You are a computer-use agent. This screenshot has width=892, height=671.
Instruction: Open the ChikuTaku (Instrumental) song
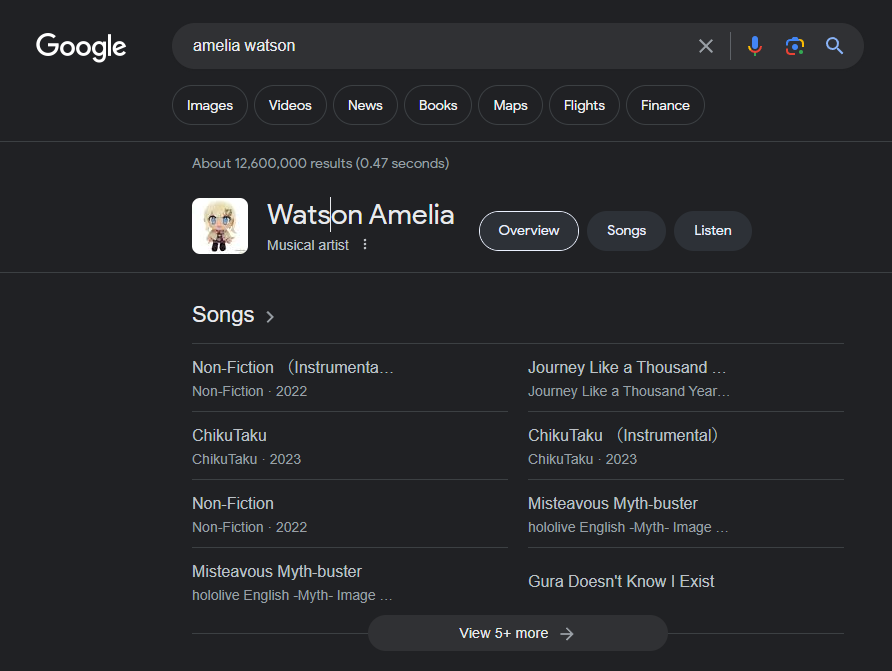[x=623, y=436]
